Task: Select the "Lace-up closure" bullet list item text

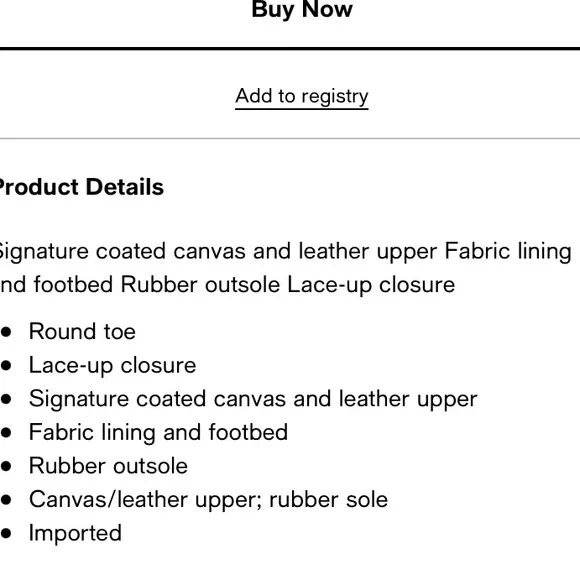Action: coord(112,365)
